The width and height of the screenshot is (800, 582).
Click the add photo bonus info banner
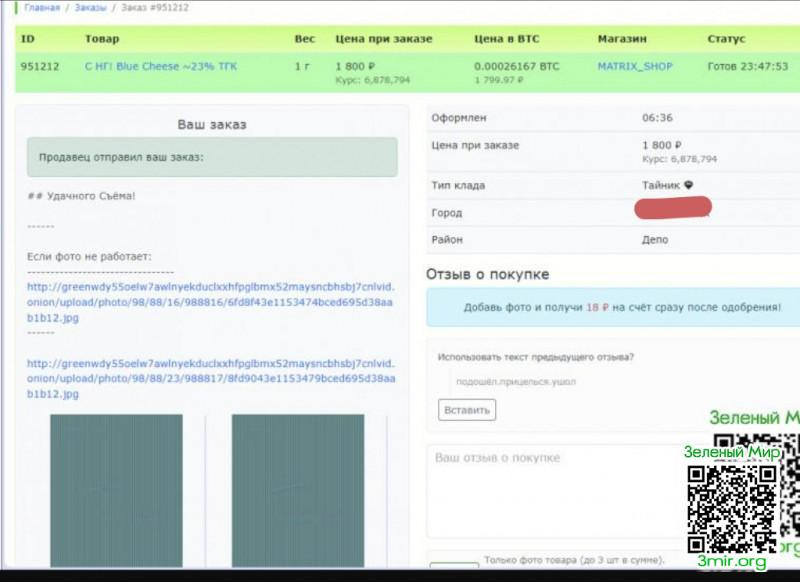click(x=612, y=307)
